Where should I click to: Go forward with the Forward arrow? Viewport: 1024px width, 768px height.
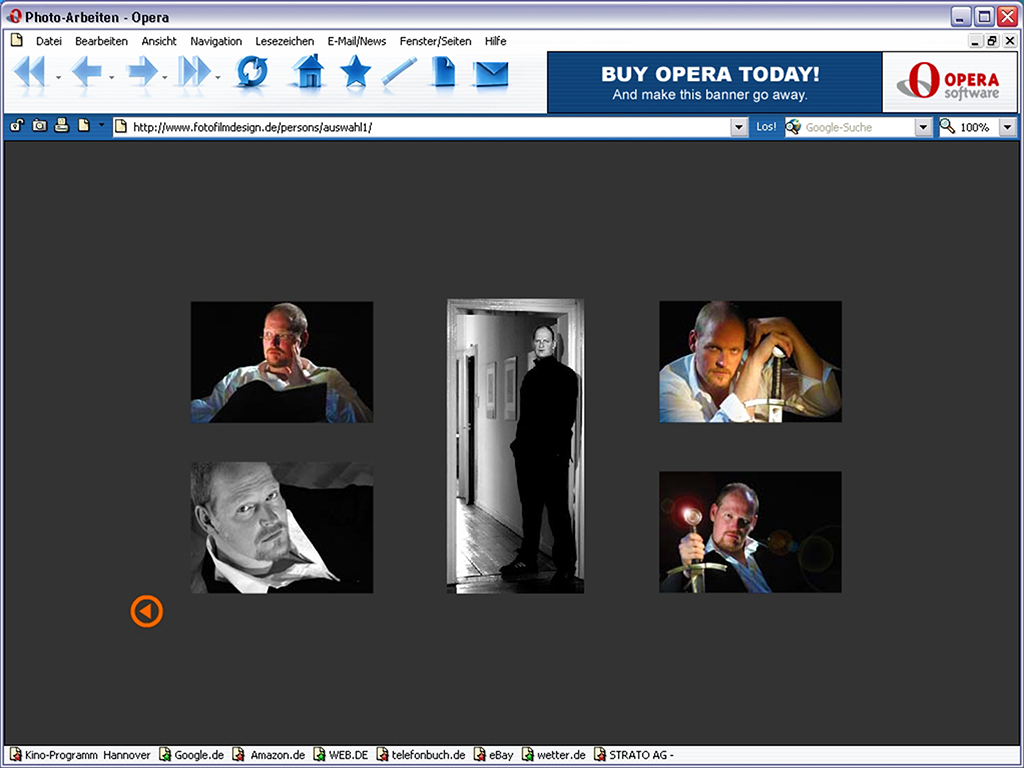click(142, 71)
